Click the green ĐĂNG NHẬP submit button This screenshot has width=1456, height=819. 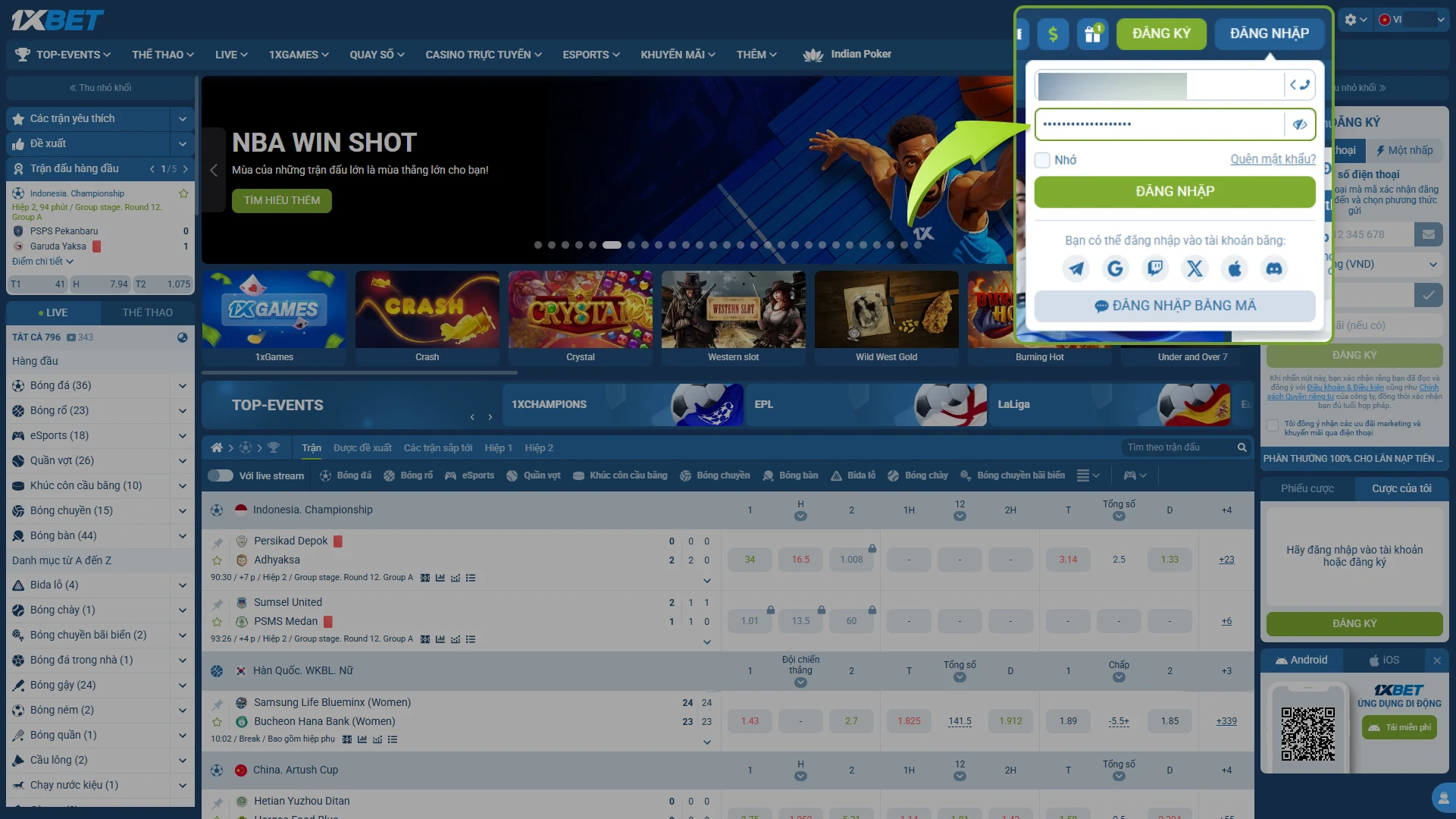(1175, 192)
